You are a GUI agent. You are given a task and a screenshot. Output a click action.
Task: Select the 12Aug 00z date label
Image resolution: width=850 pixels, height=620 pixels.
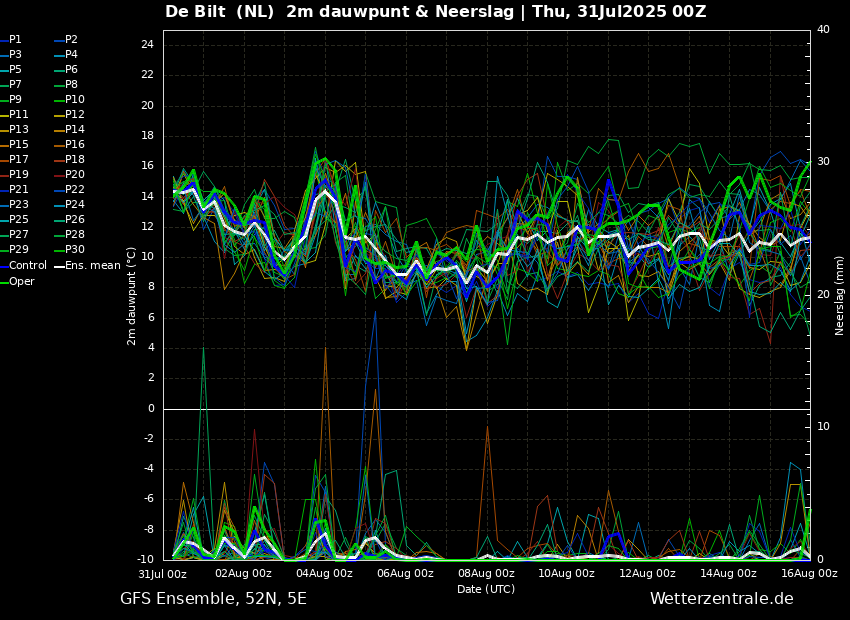(647, 573)
